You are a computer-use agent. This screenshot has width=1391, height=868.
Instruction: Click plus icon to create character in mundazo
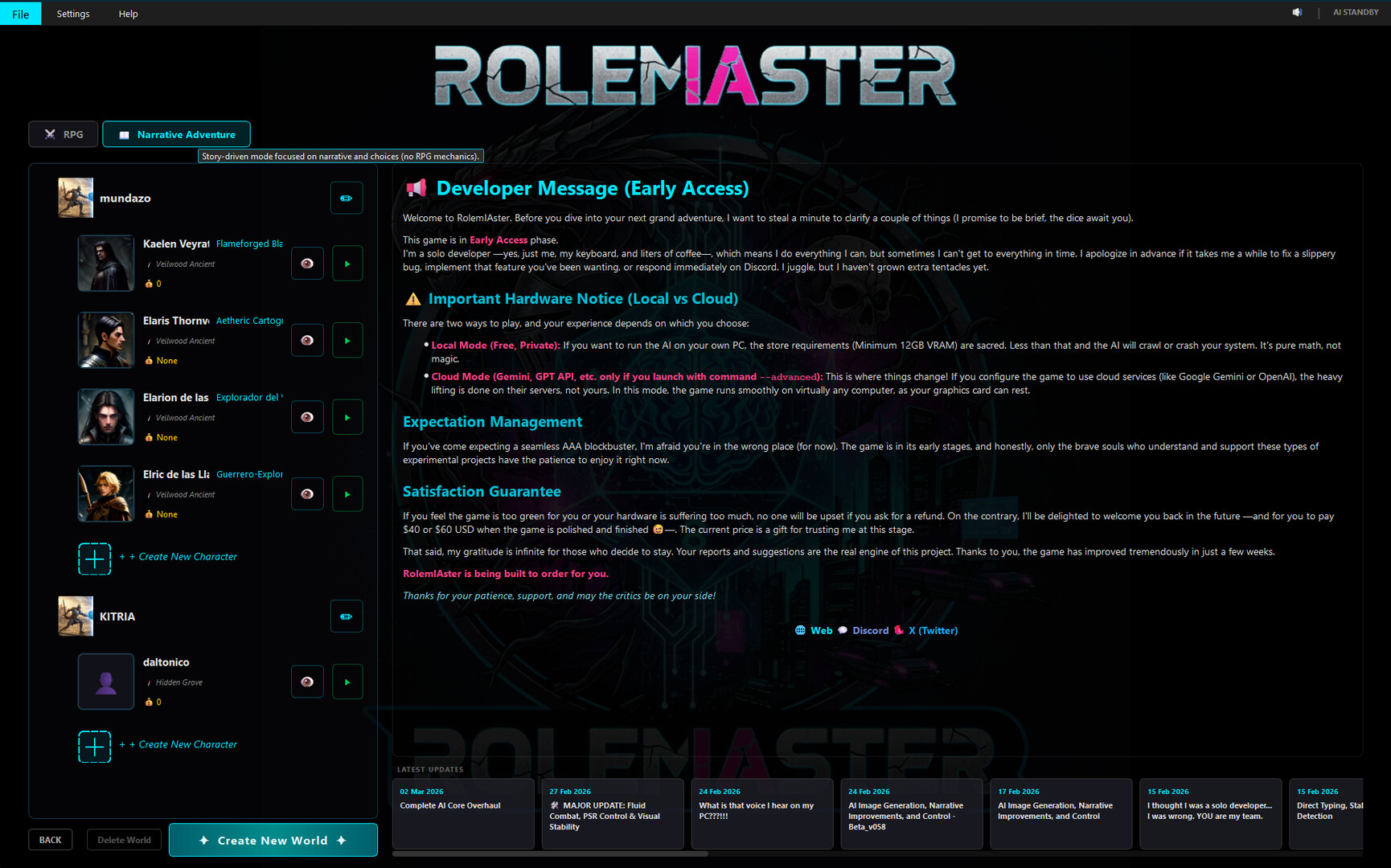(94, 559)
